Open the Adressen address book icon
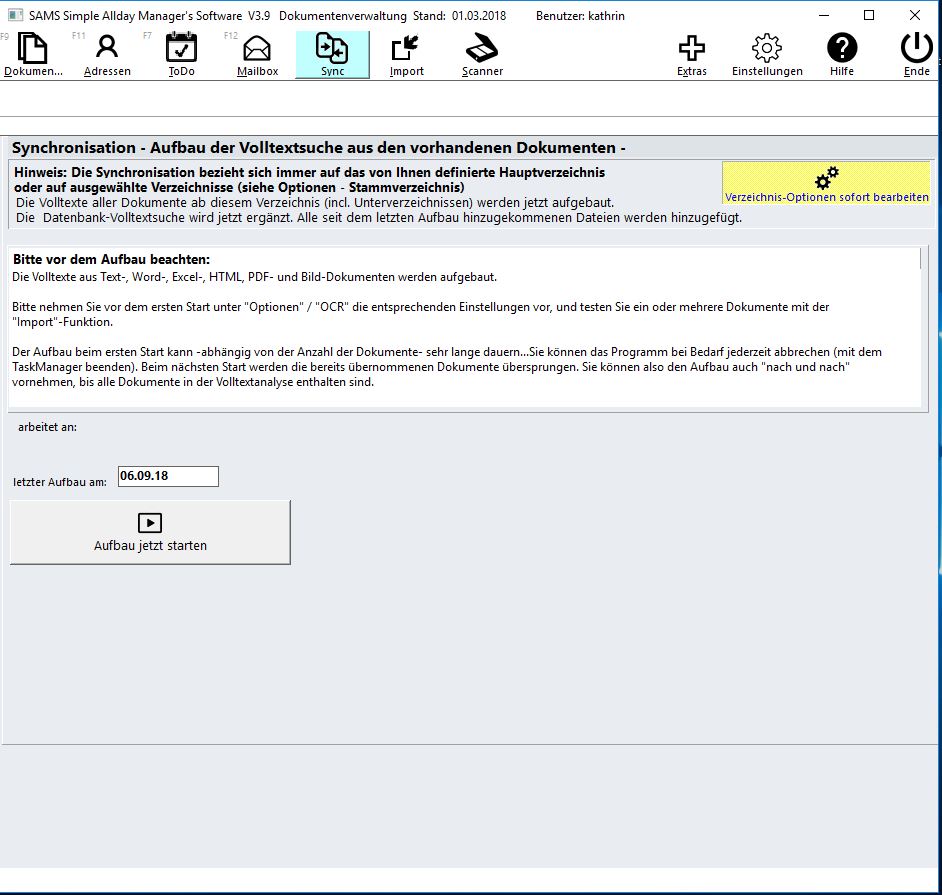The image size is (942, 895). tap(106, 47)
